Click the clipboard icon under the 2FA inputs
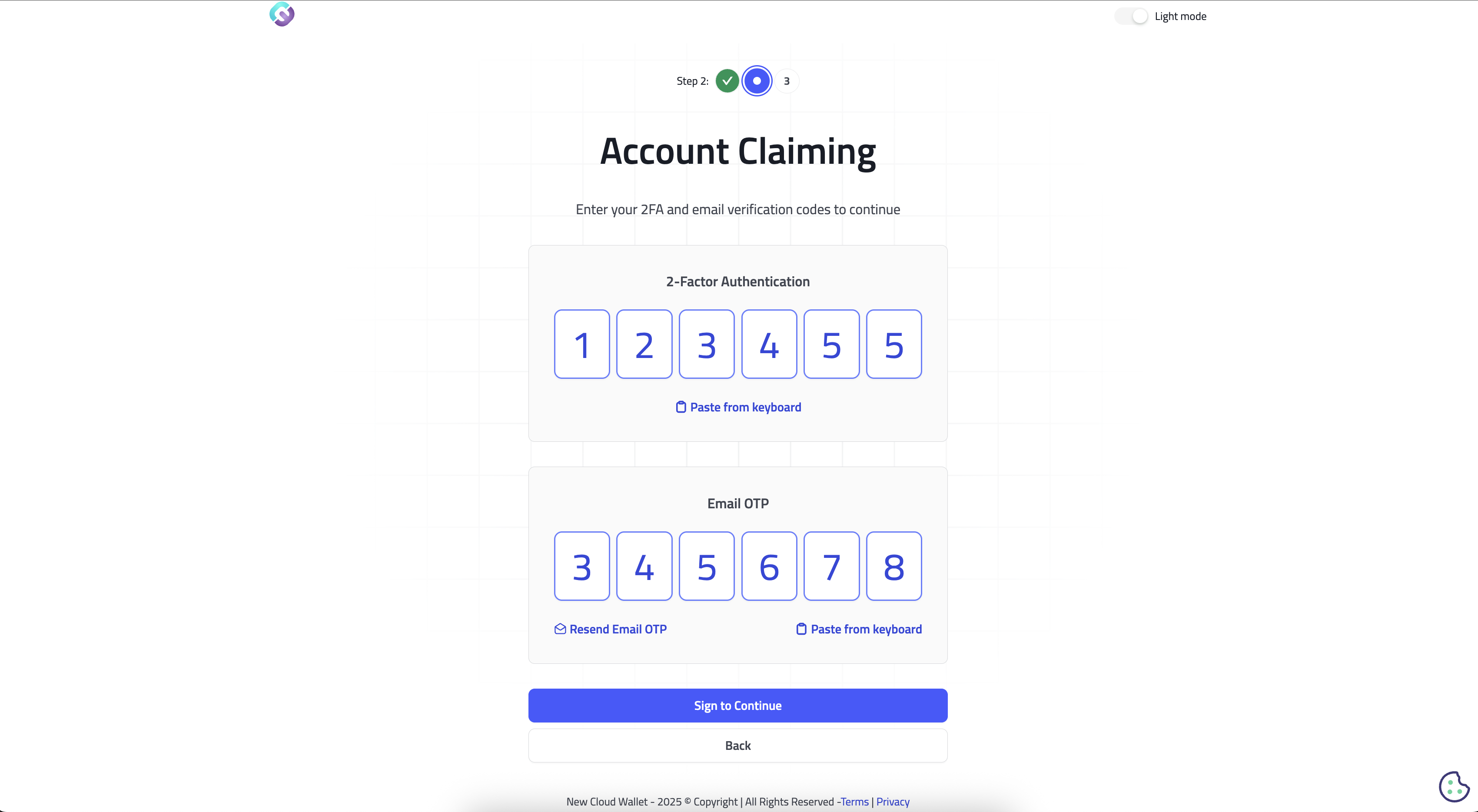This screenshot has width=1478, height=812. pyautogui.click(x=681, y=407)
